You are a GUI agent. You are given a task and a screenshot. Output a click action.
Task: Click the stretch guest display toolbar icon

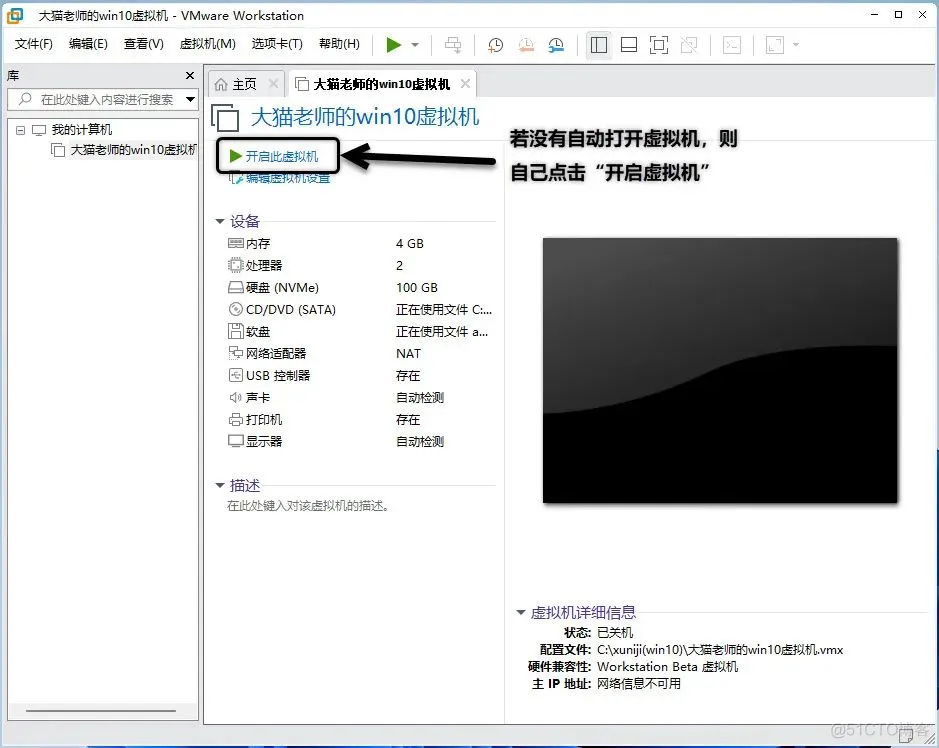coord(774,45)
